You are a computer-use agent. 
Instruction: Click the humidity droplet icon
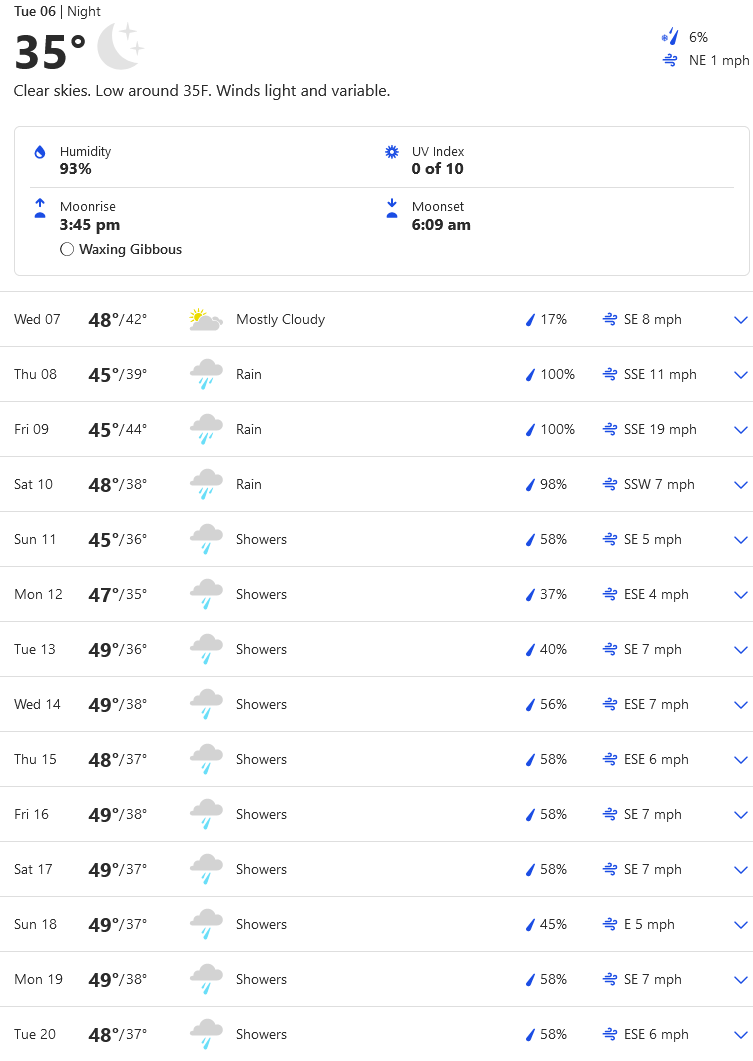(40, 152)
